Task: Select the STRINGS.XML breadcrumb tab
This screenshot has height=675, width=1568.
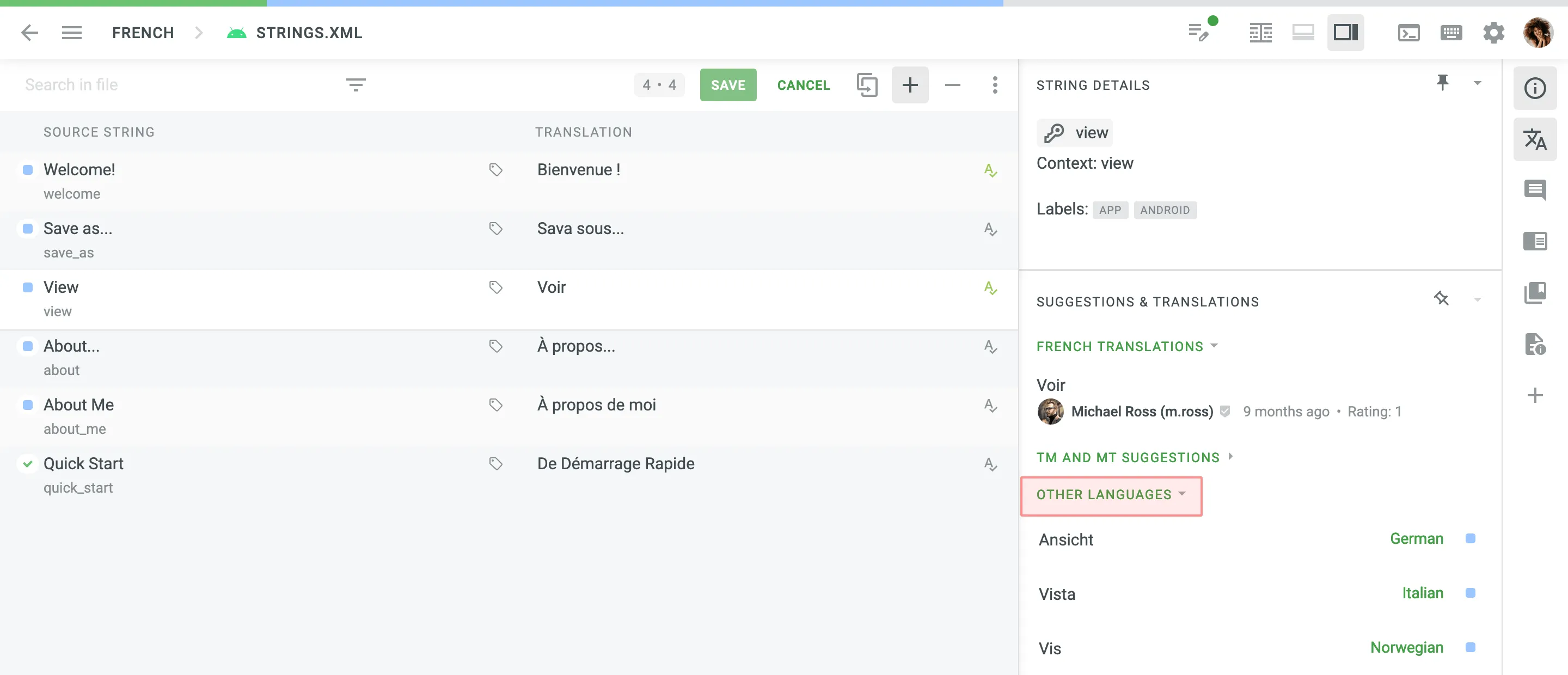Action: (309, 31)
